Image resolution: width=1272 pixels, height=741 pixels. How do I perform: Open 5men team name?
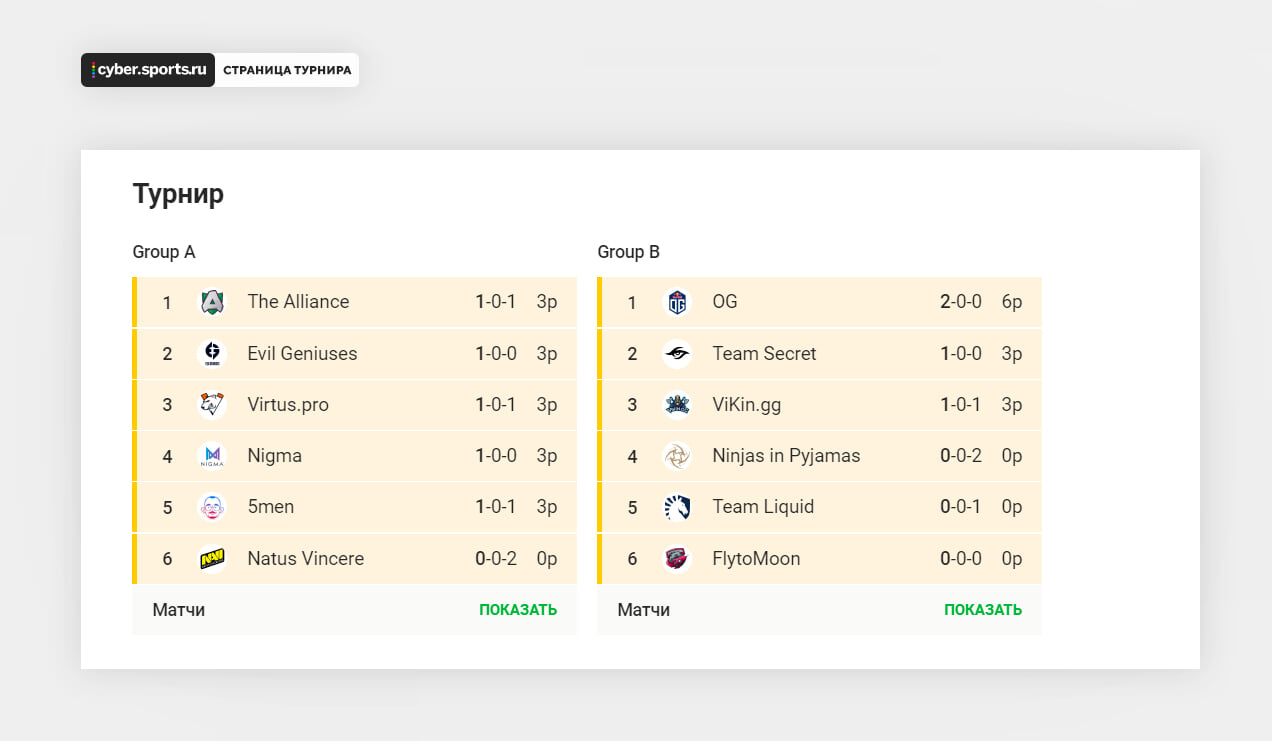tap(271, 507)
